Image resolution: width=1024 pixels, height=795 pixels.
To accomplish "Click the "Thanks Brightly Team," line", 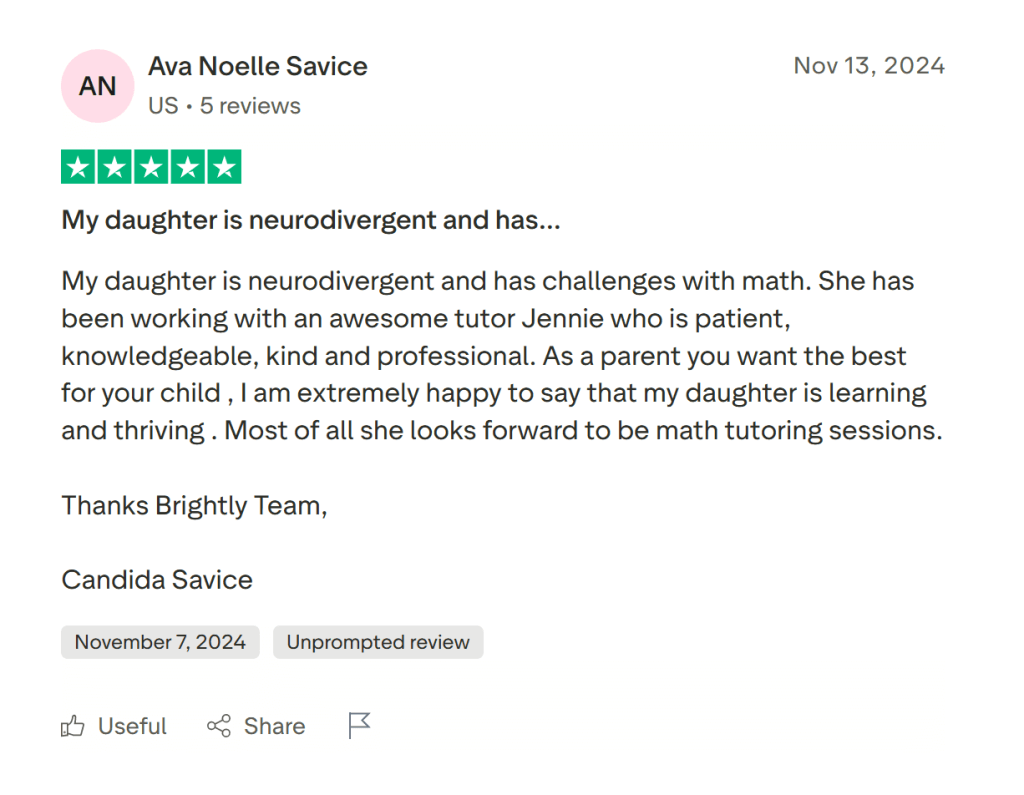I will click(x=194, y=506).
